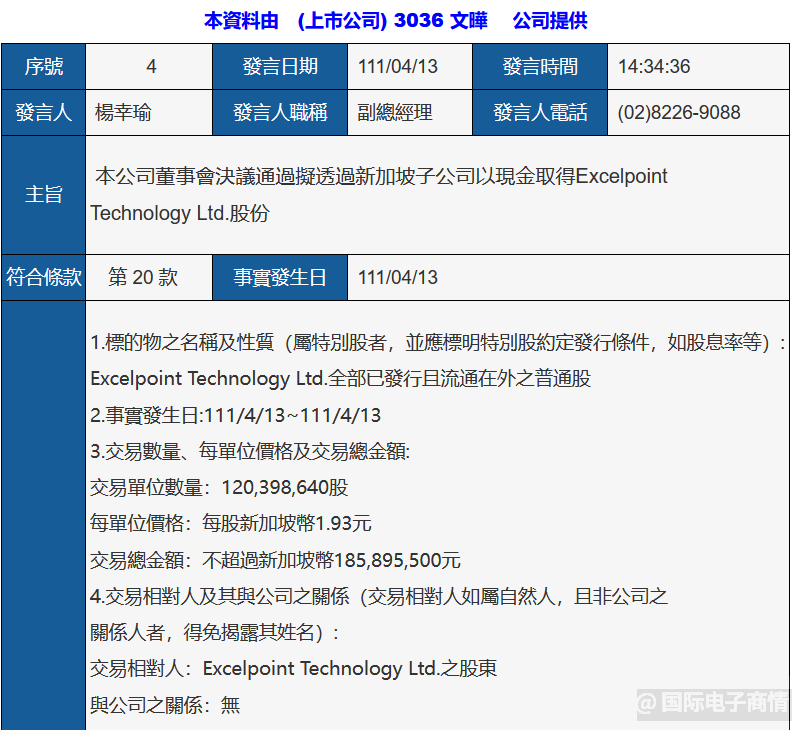Click the time value 14:34:36
Image resolution: width=792 pixels, height=730 pixels.
(654, 67)
